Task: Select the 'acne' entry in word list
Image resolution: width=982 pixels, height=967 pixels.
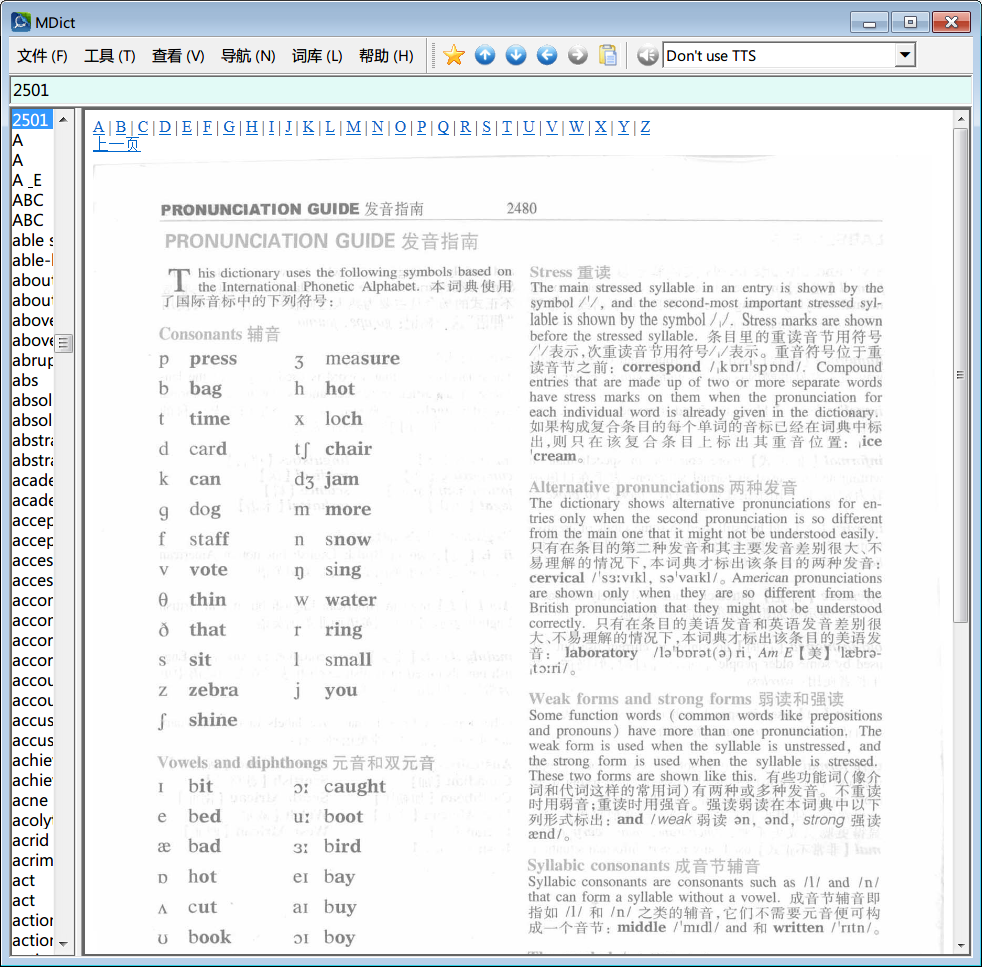Action: pos(31,800)
